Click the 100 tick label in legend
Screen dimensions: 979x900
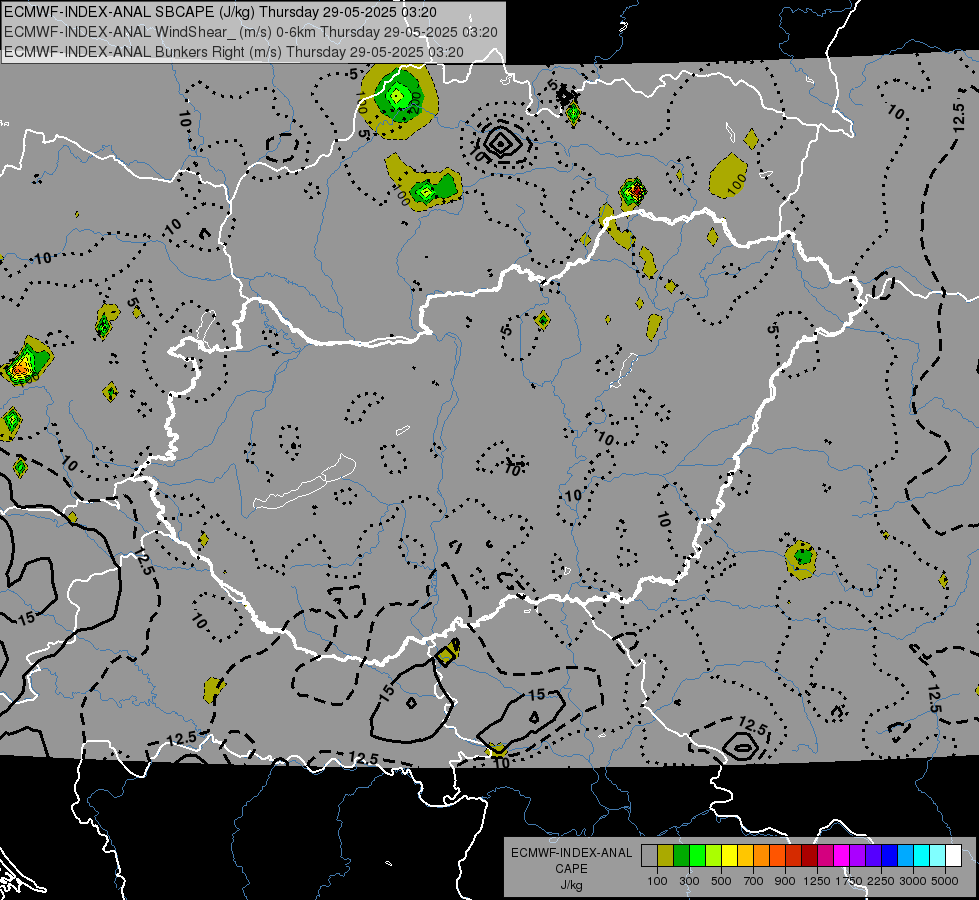click(657, 881)
